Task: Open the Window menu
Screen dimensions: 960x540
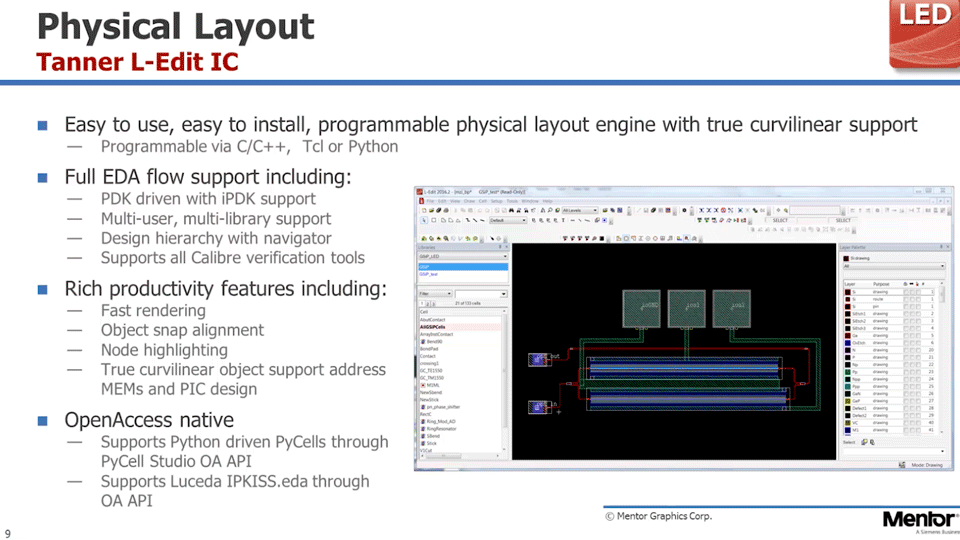Action: tap(530, 201)
